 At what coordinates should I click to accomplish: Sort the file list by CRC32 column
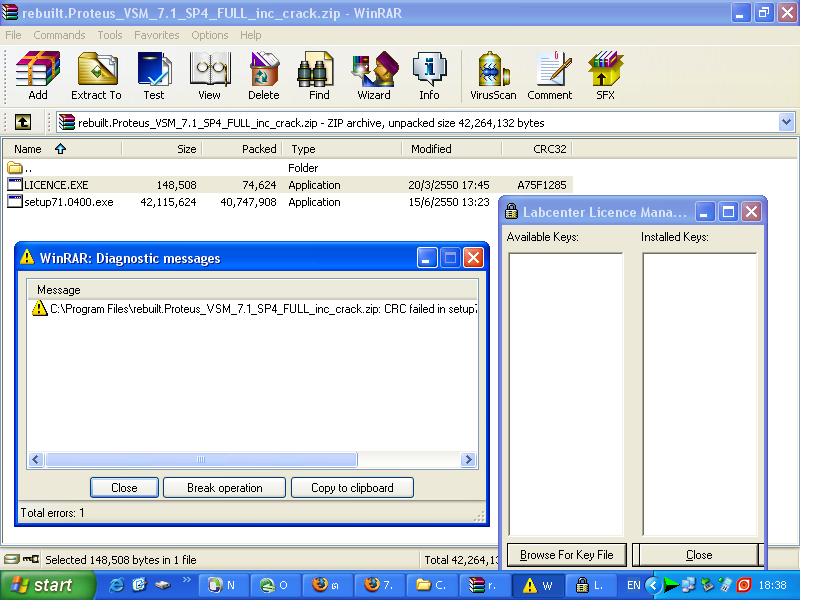click(x=537, y=149)
